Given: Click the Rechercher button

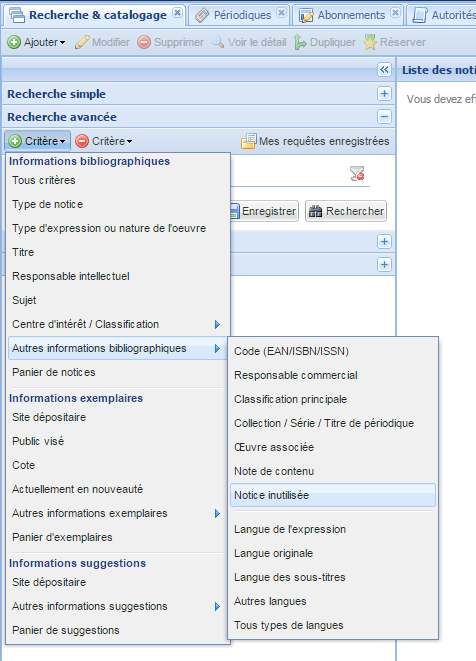Looking at the screenshot, I should 346,211.
